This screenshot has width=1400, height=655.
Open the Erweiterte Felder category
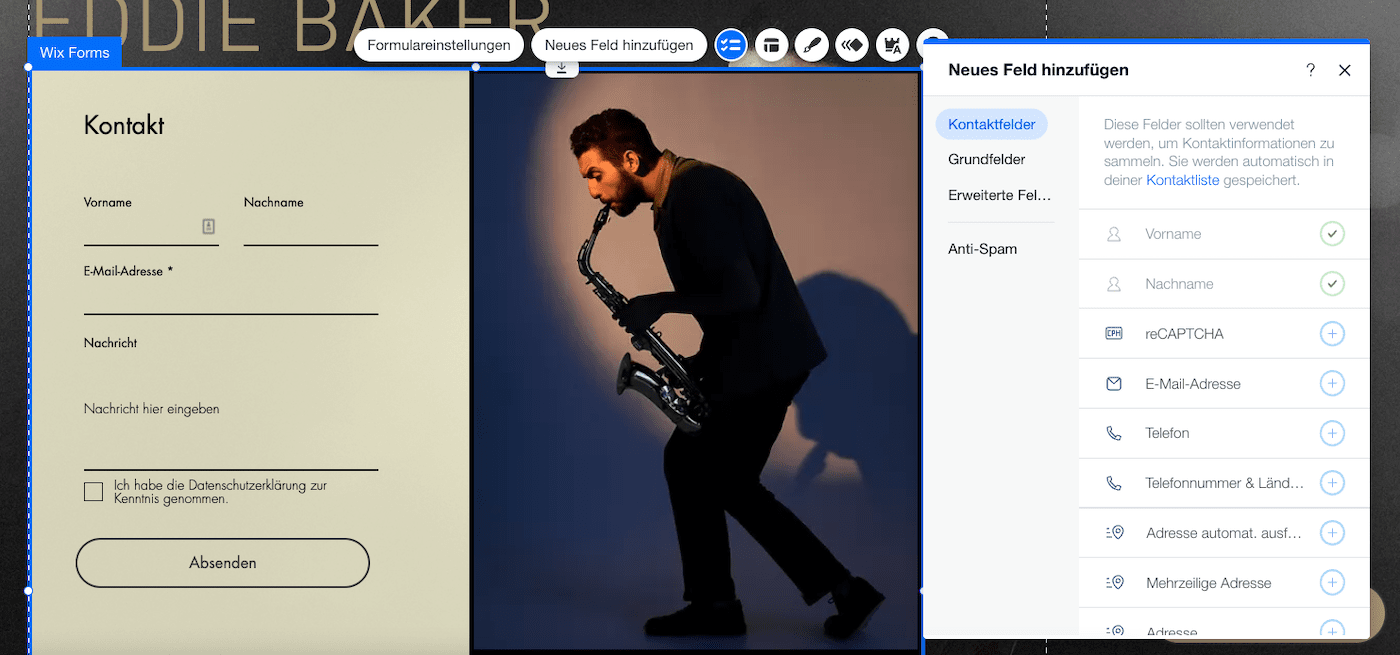point(1000,195)
